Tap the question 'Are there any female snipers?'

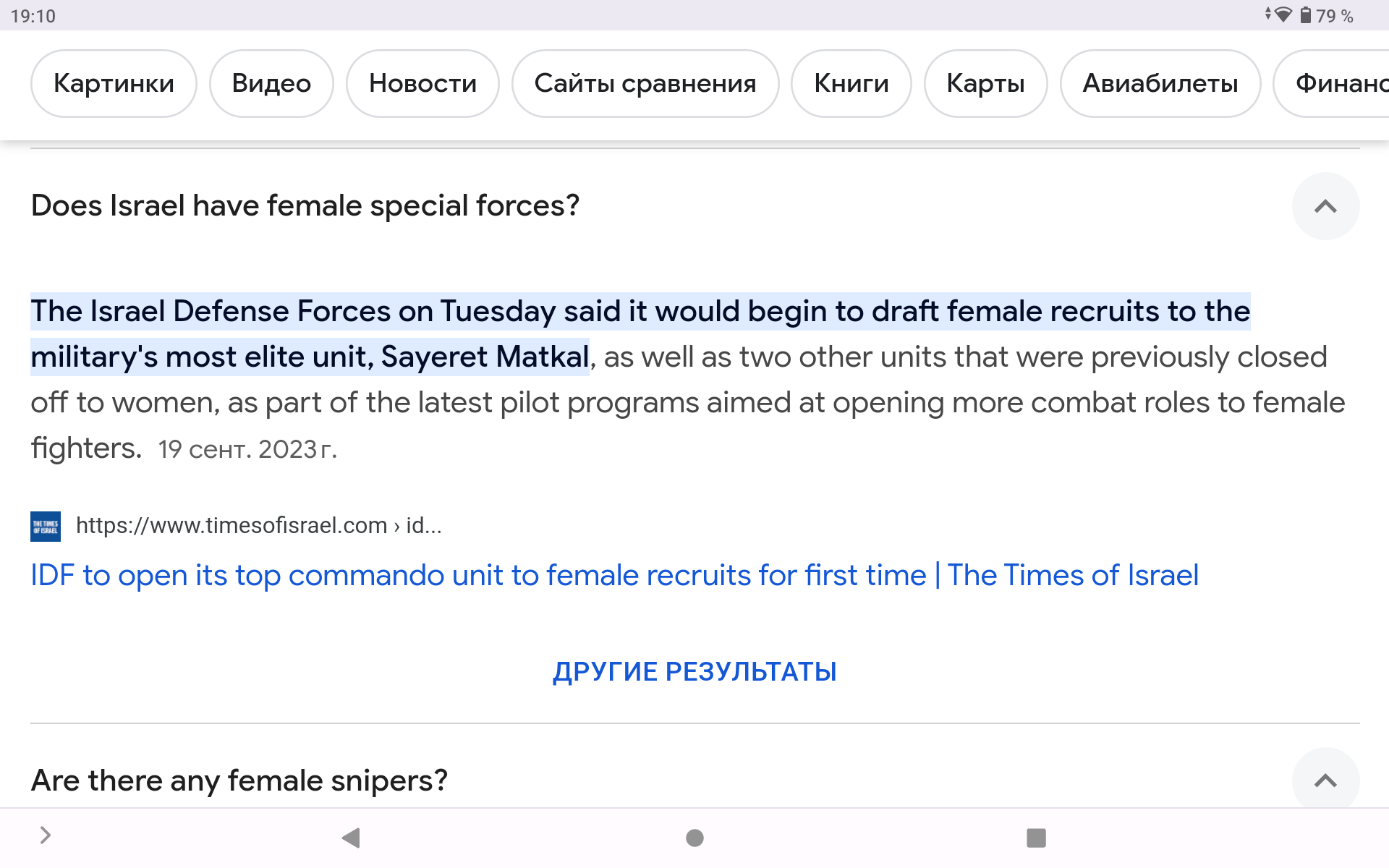tap(239, 780)
